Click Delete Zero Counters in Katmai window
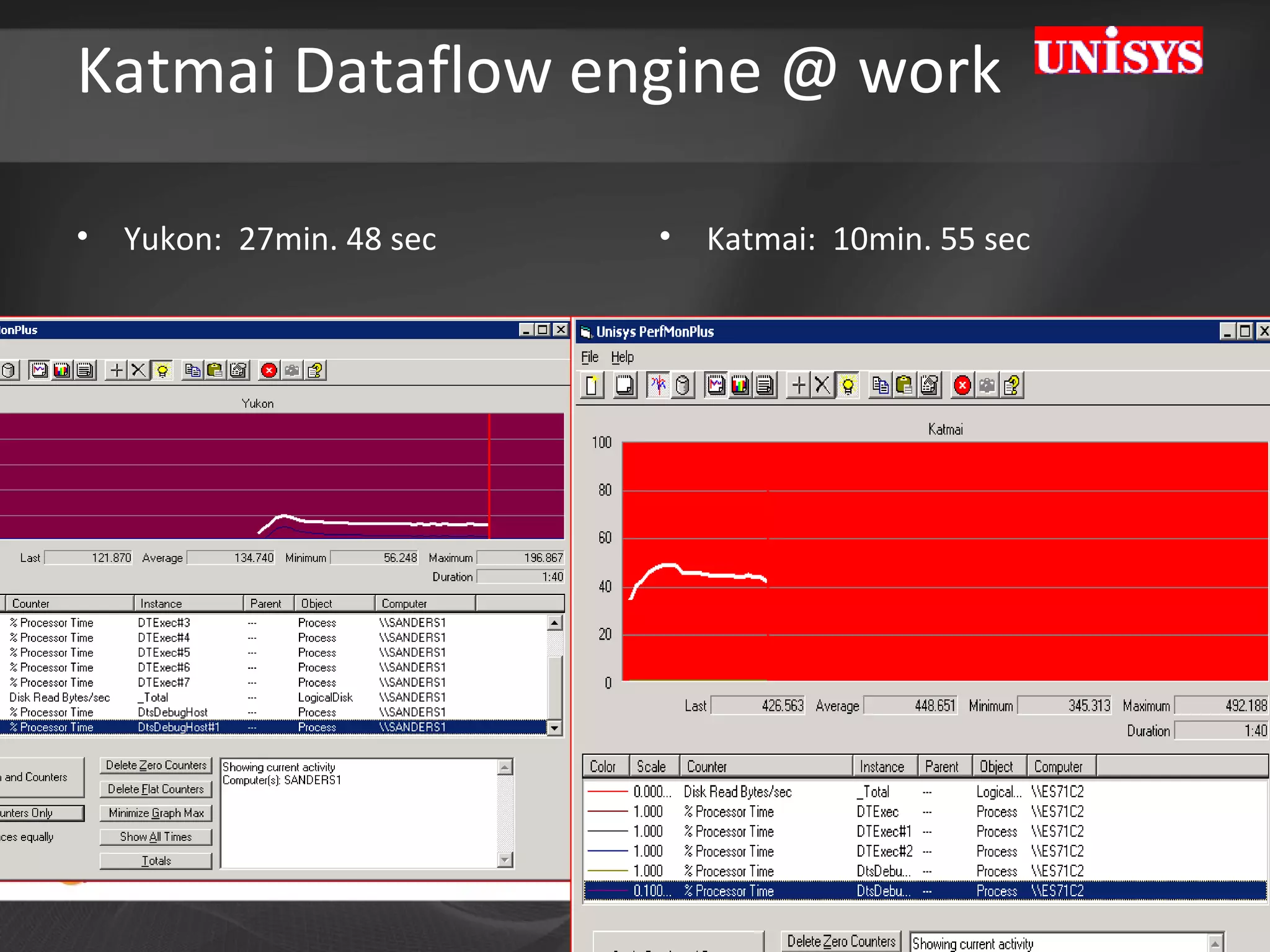The height and width of the screenshot is (952, 1270). tap(841, 941)
